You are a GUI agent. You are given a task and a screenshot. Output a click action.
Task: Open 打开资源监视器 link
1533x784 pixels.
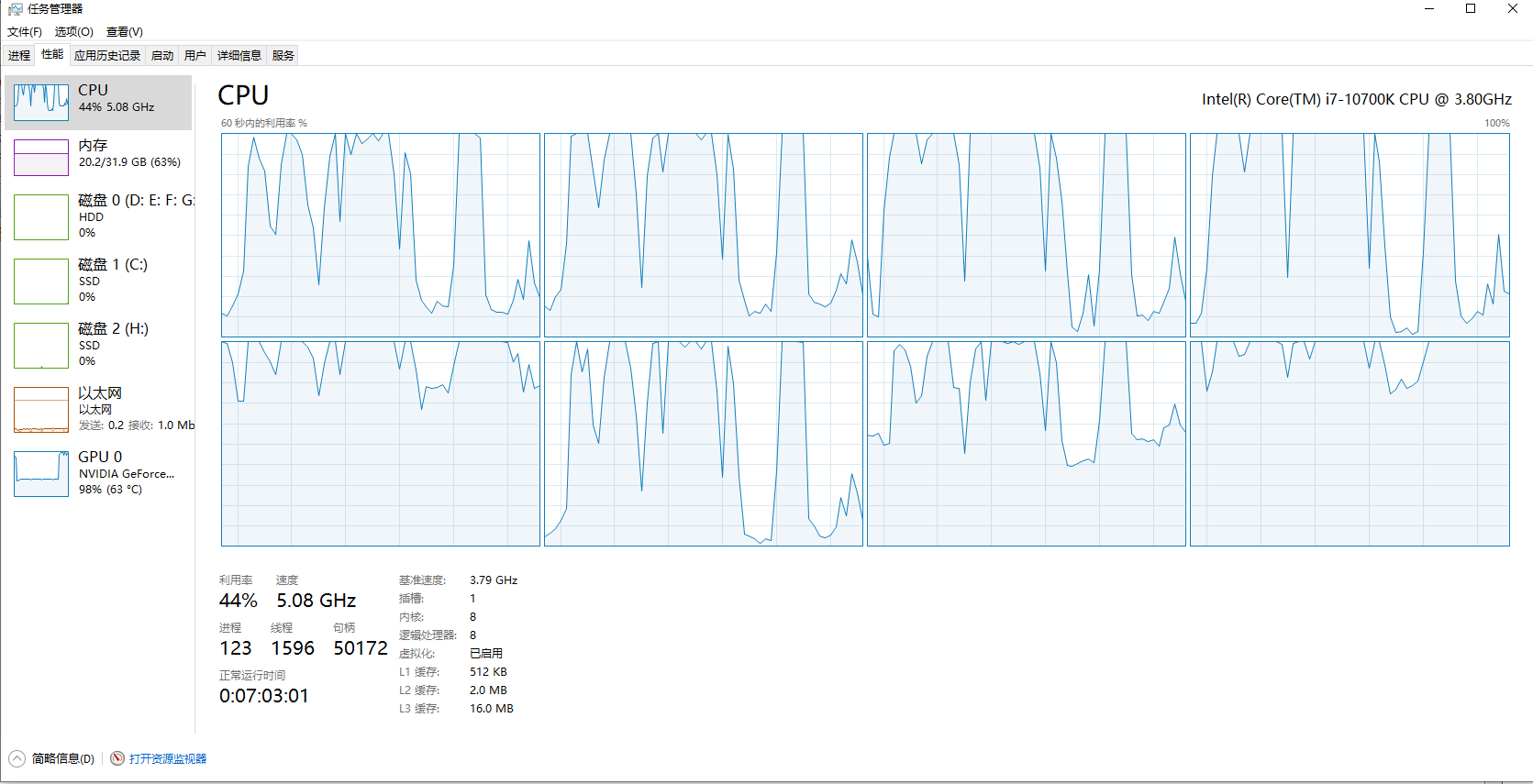pyautogui.click(x=168, y=758)
